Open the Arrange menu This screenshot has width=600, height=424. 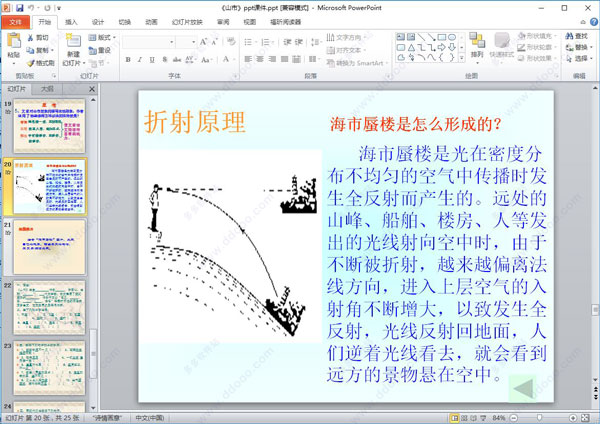pyautogui.click(x=477, y=48)
